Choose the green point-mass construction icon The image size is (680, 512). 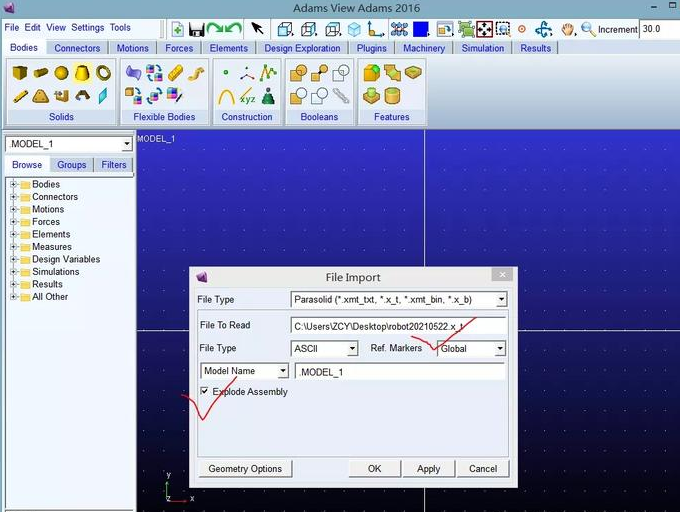click(268, 96)
